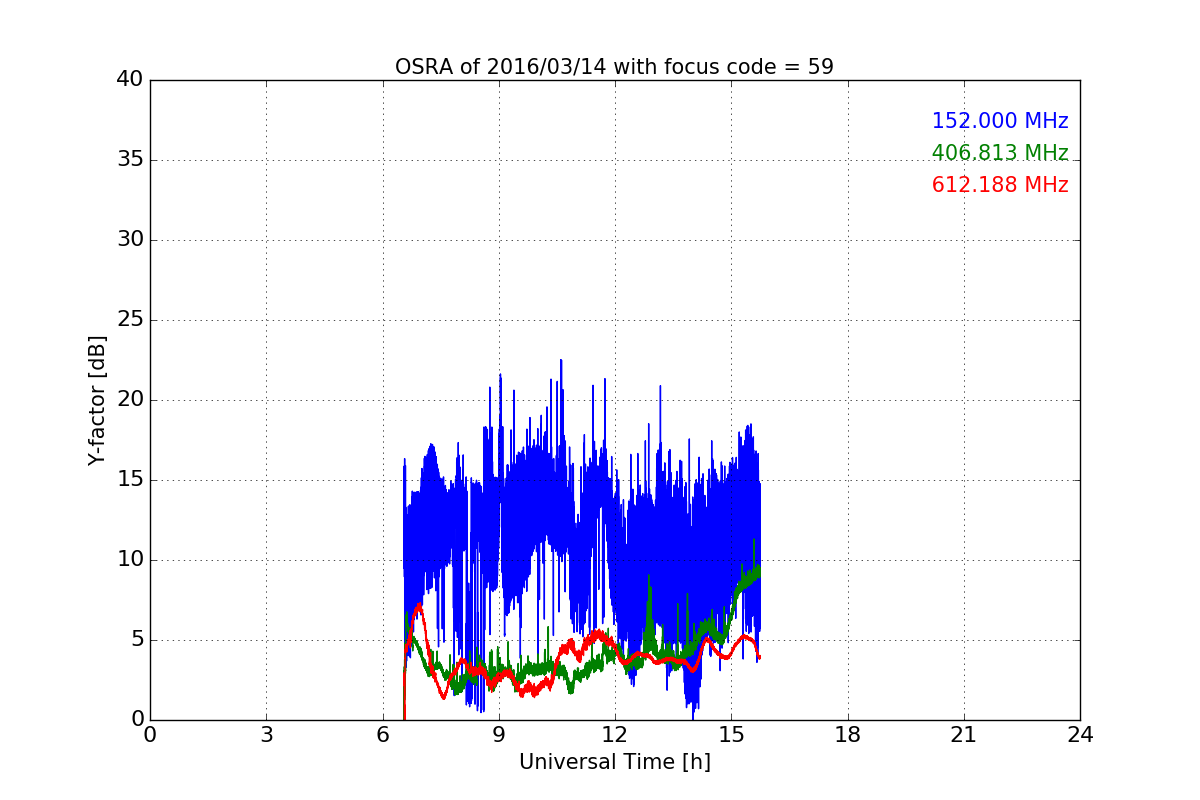The height and width of the screenshot is (800, 1200).
Task: Click the 'Universal Time [h]' axis label
Action: [614, 762]
